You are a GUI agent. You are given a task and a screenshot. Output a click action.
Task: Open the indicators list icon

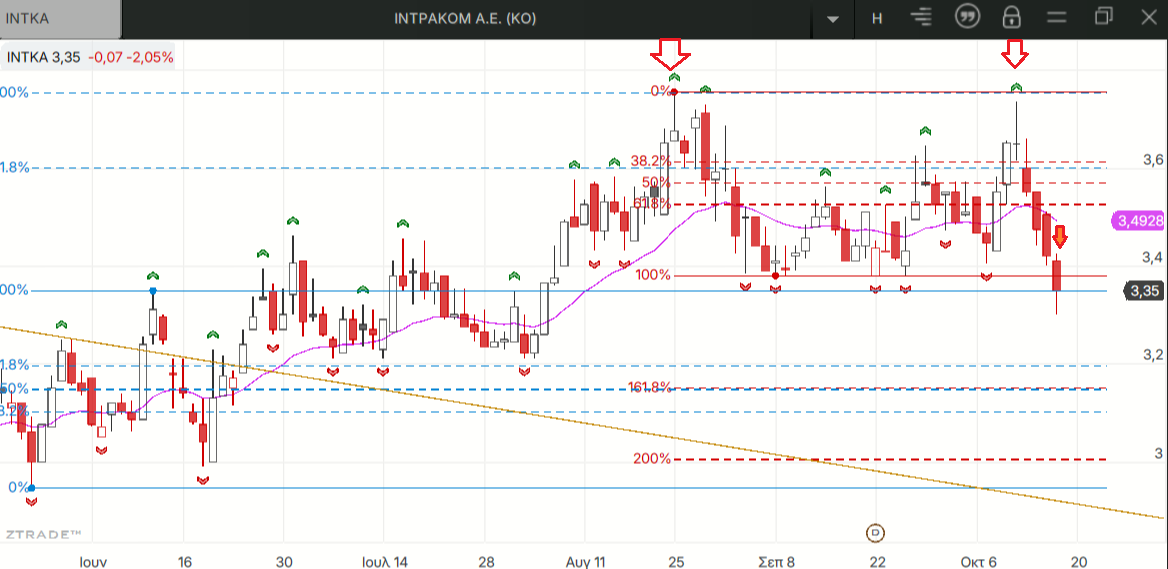(921, 18)
